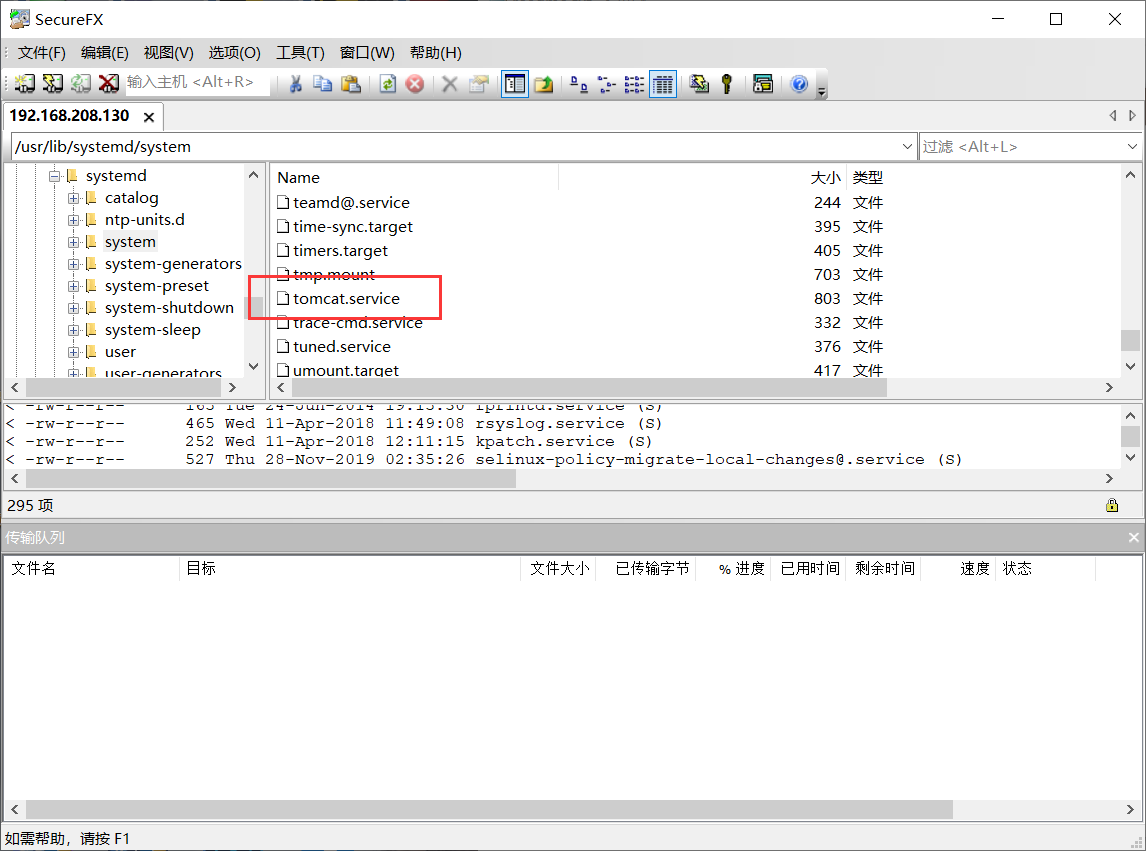Expand the system-generators folder node
This screenshot has height=851, width=1146.
pyautogui.click(x=74, y=264)
